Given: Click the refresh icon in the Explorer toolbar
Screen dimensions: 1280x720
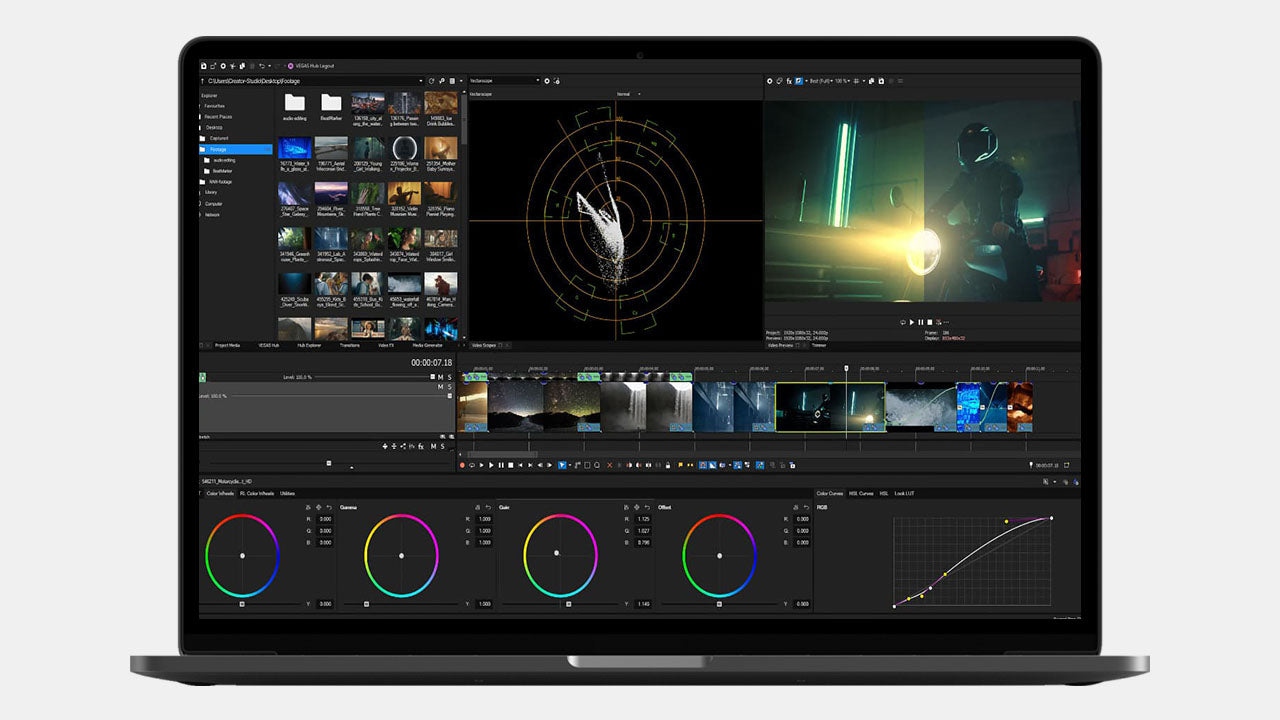Looking at the screenshot, I should point(431,81).
